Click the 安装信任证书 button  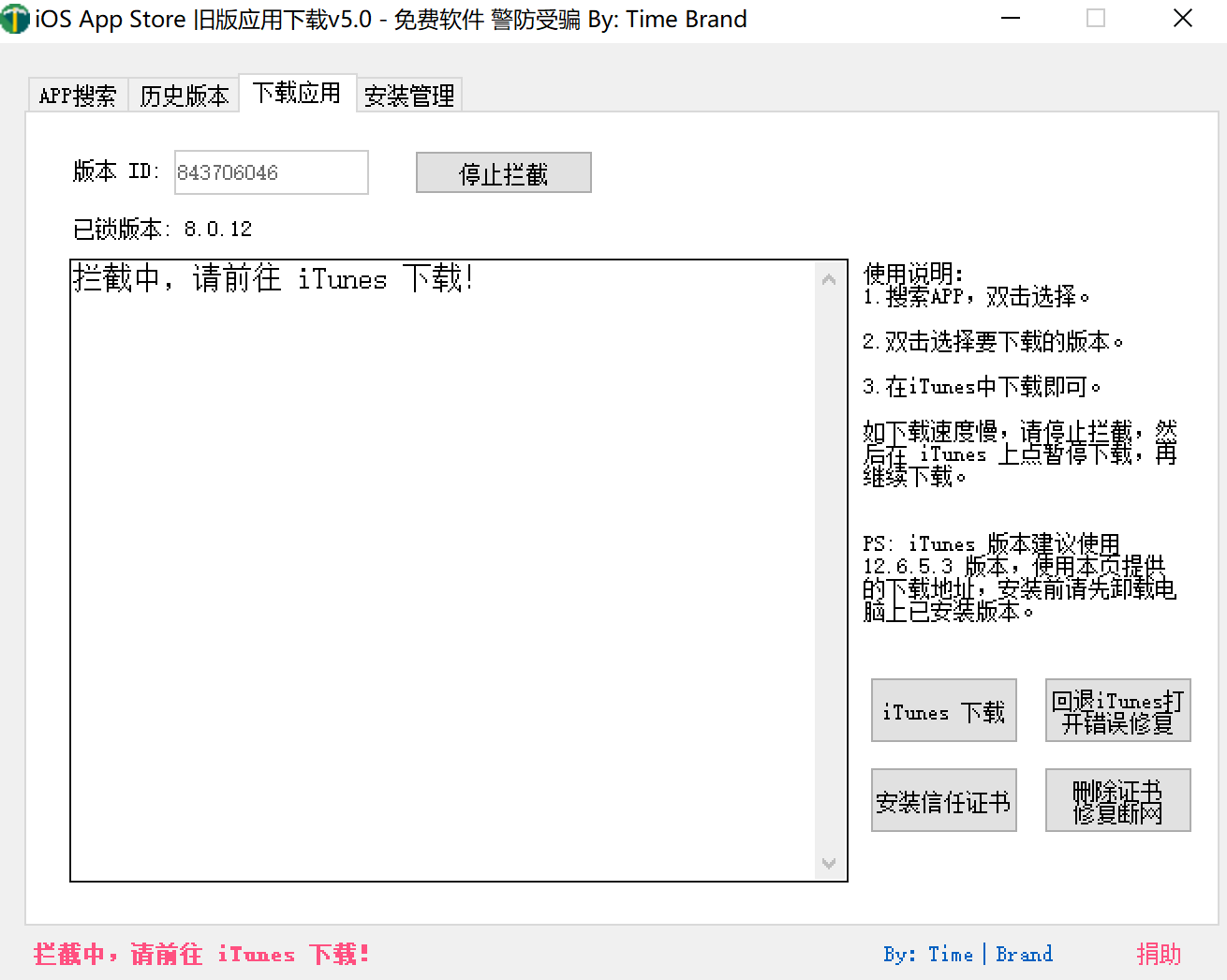tap(944, 801)
